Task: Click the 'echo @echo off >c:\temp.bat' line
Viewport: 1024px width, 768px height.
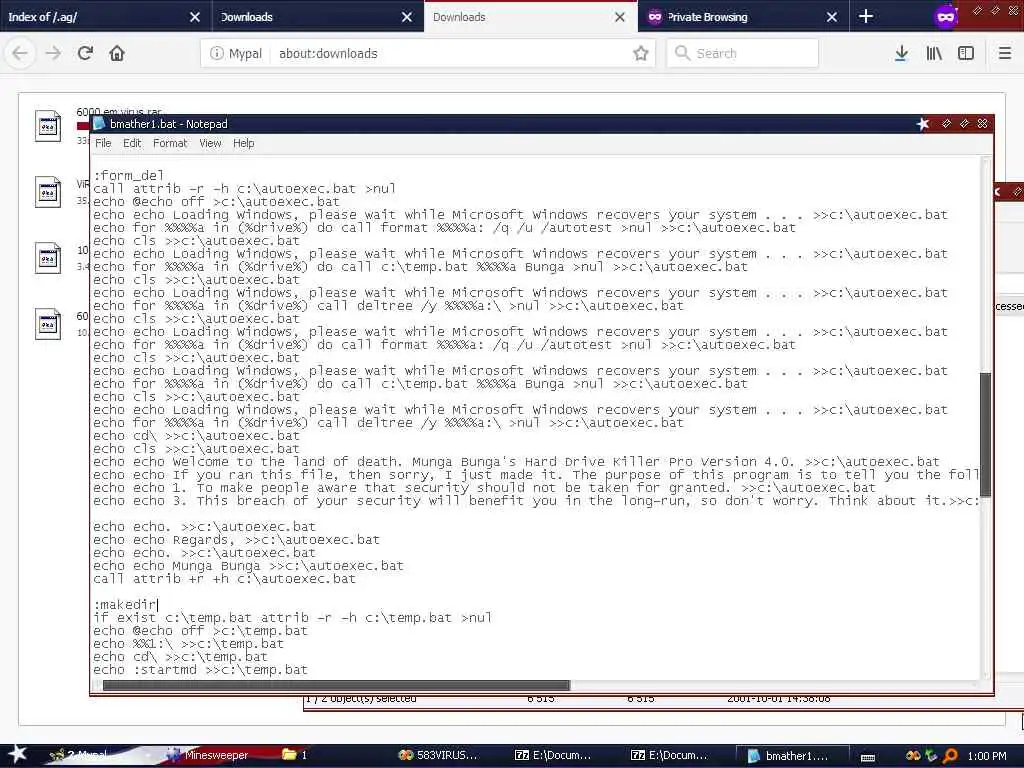Action: click(200, 631)
